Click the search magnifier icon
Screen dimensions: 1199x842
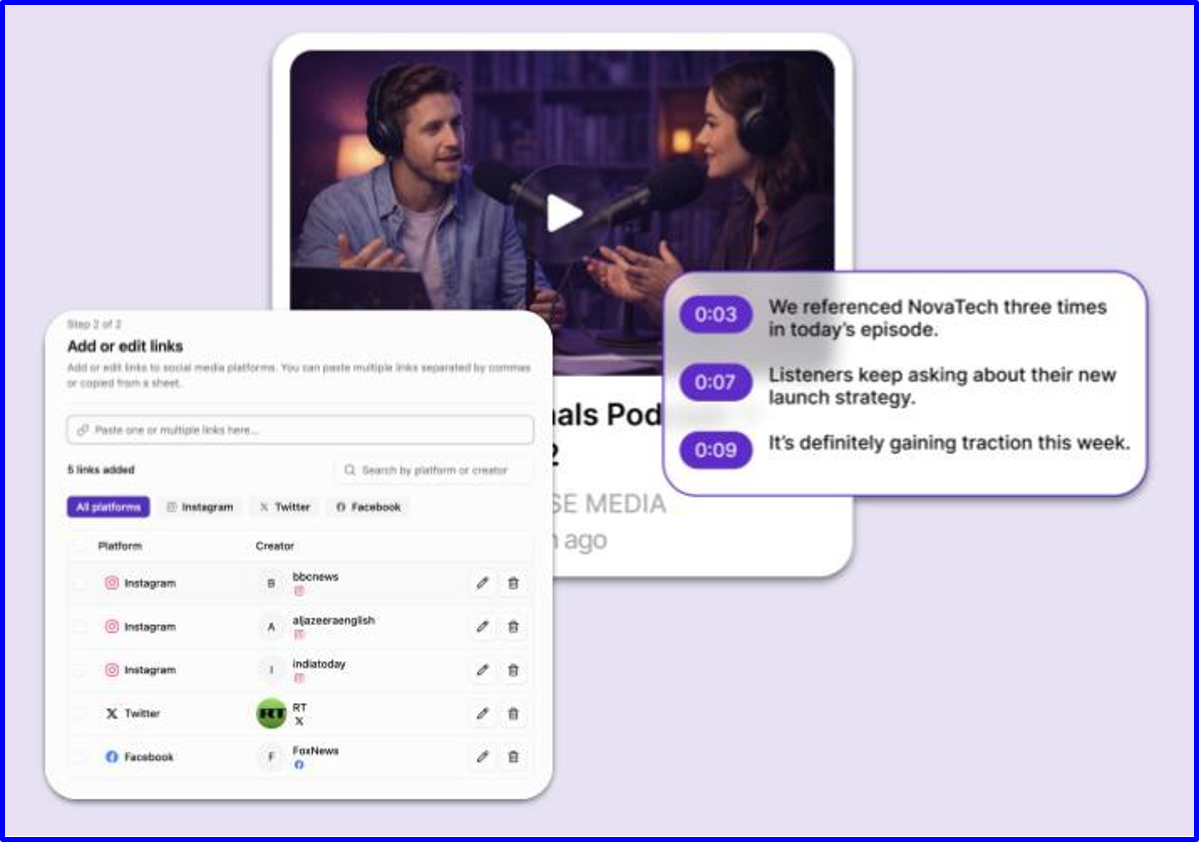pyautogui.click(x=349, y=470)
